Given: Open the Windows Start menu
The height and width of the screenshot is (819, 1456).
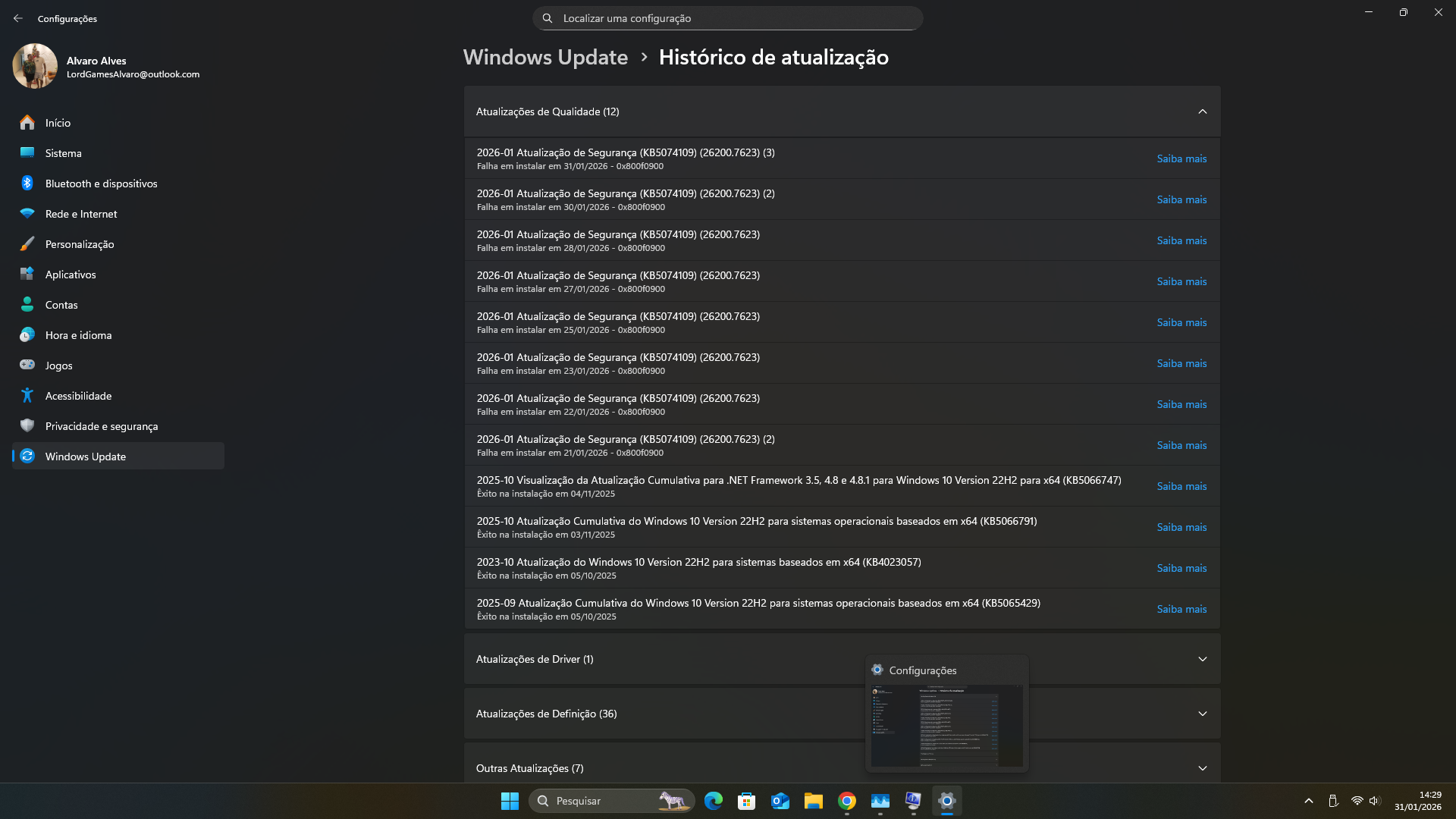Looking at the screenshot, I should tap(510, 801).
